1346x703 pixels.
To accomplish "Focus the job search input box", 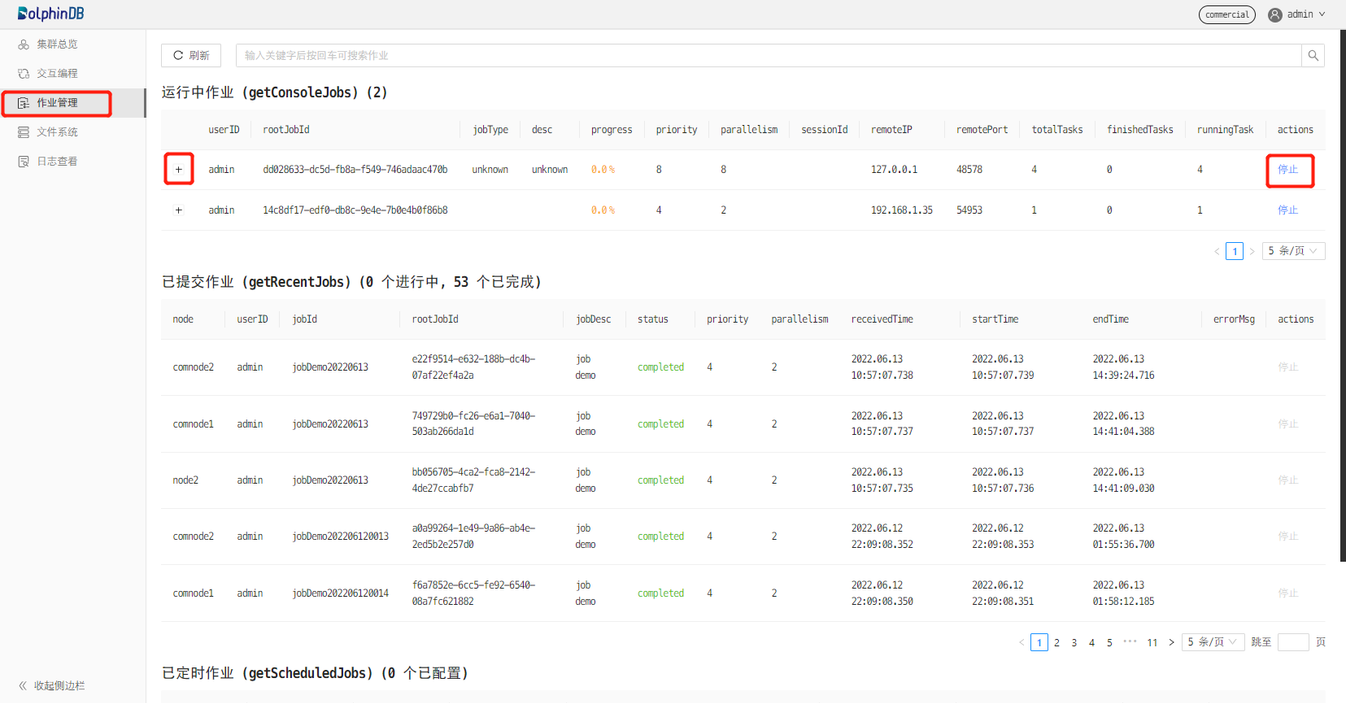I will (768, 56).
